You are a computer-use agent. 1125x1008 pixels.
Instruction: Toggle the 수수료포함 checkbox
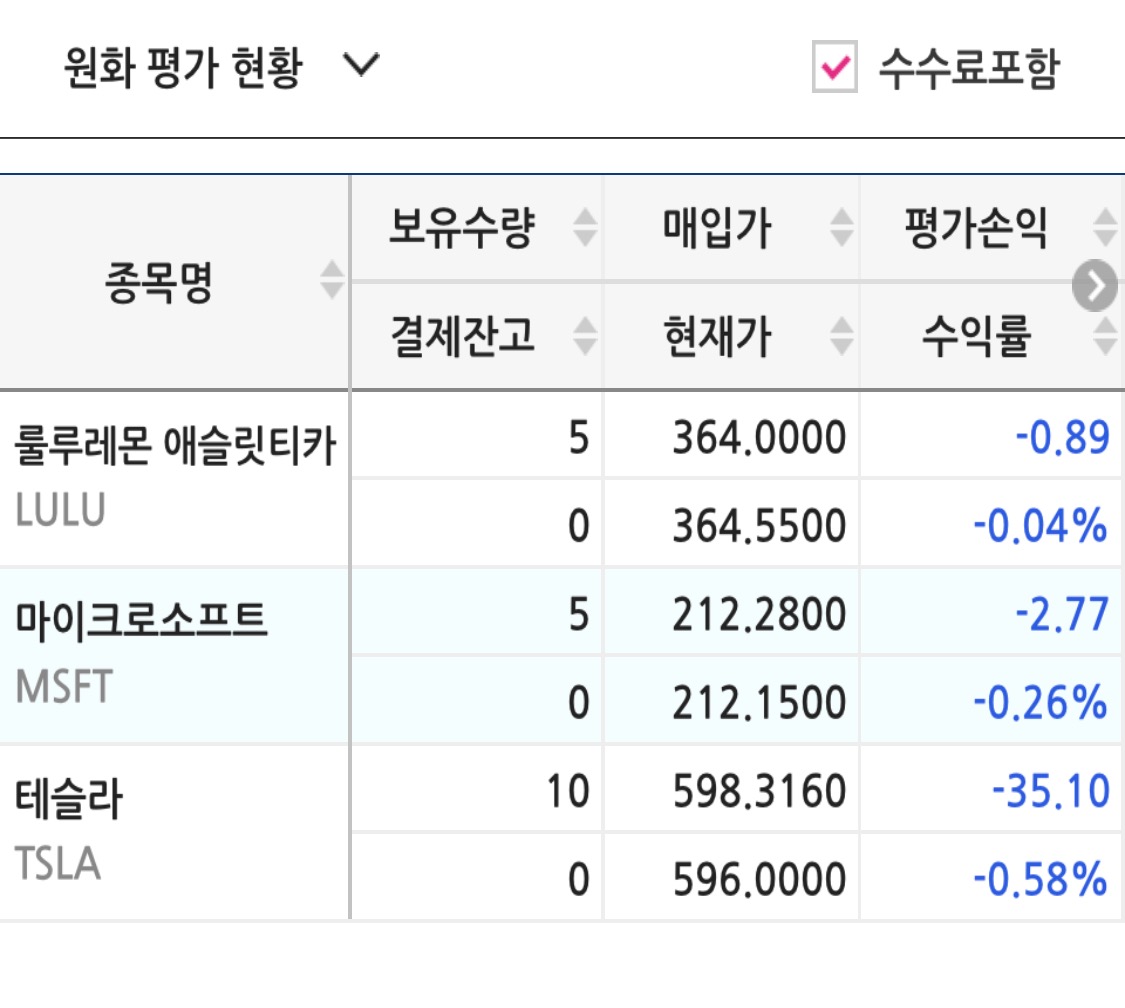click(834, 67)
